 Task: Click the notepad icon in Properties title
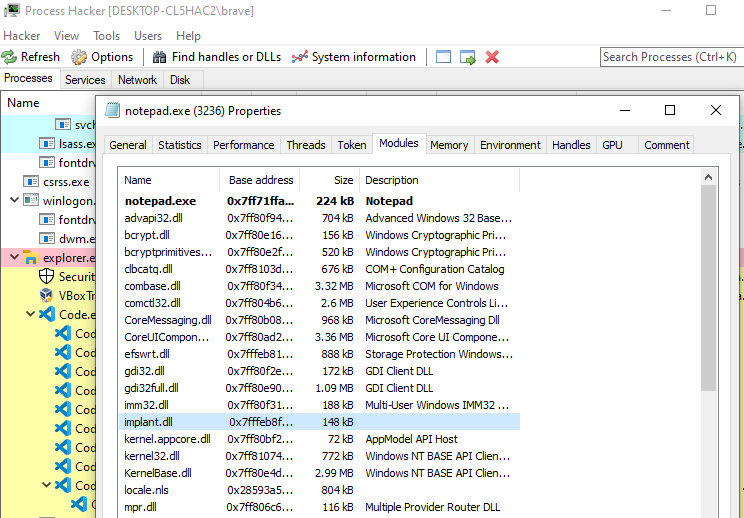point(112,111)
